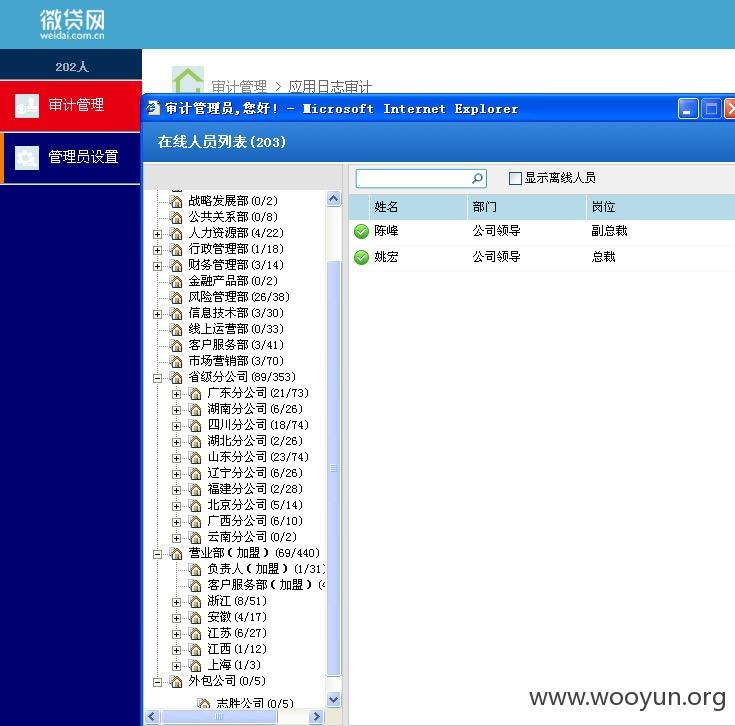
Task: Click 管理员设置 gear icon
Action: click(27, 157)
